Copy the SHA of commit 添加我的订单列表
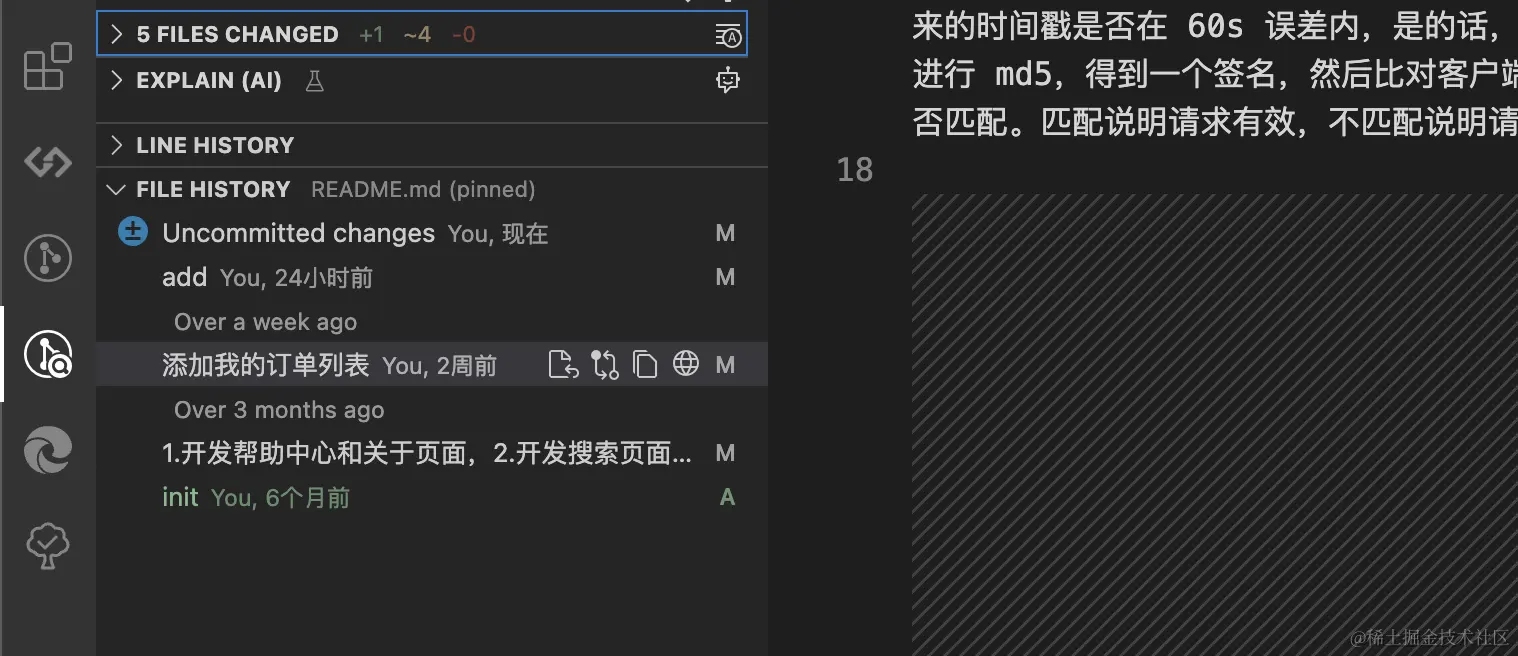This screenshot has height=656, width=1518. (646, 365)
